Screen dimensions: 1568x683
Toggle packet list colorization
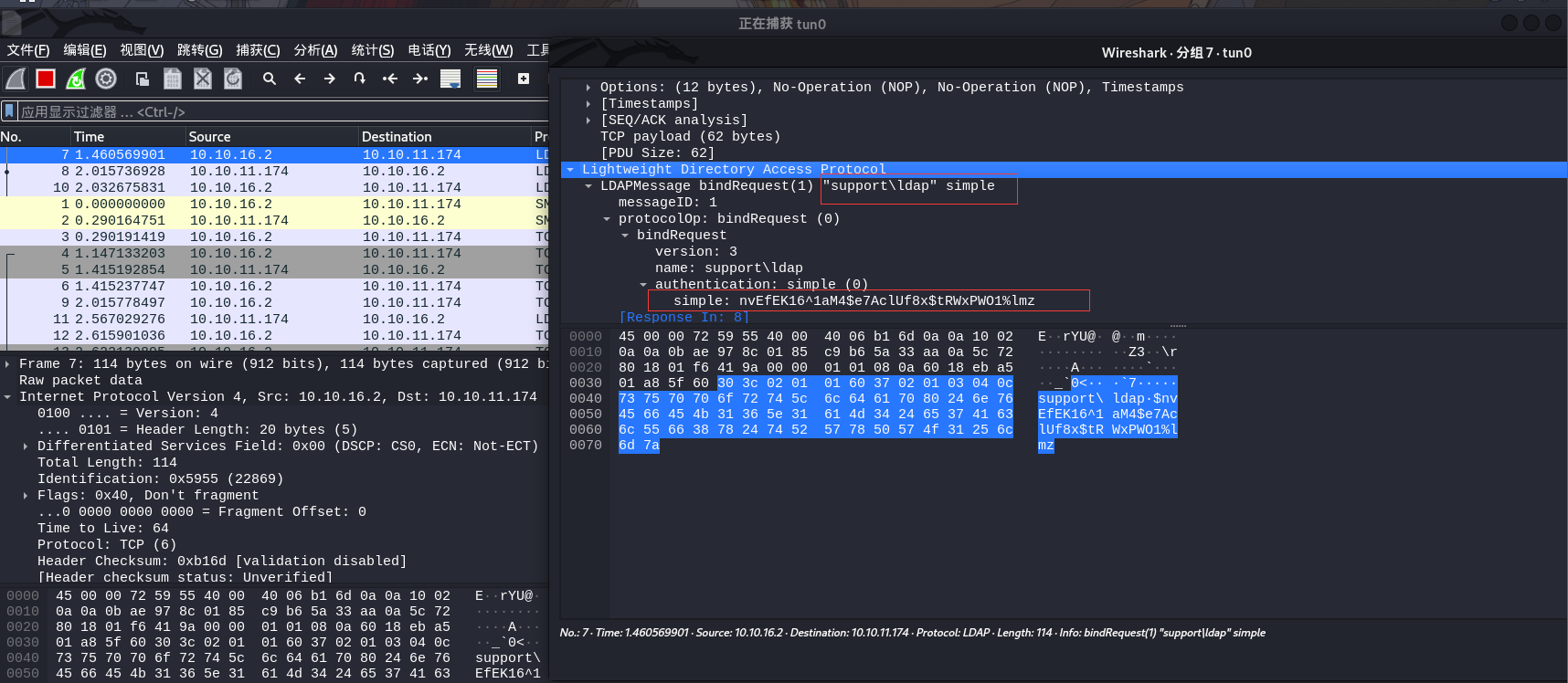click(487, 79)
